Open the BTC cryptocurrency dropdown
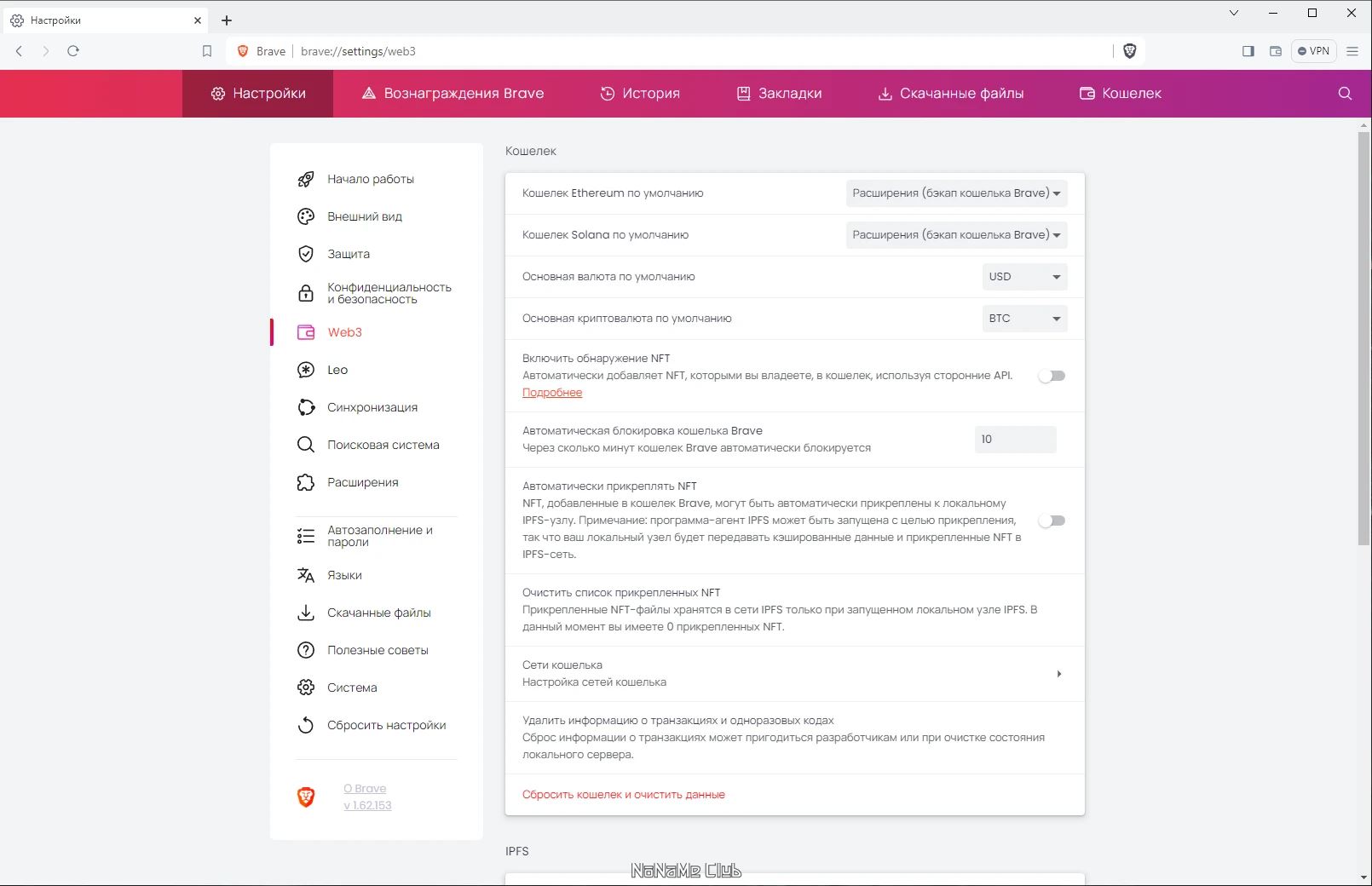Image resolution: width=1372 pixels, height=886 pixels. [x=1024, y=318]
